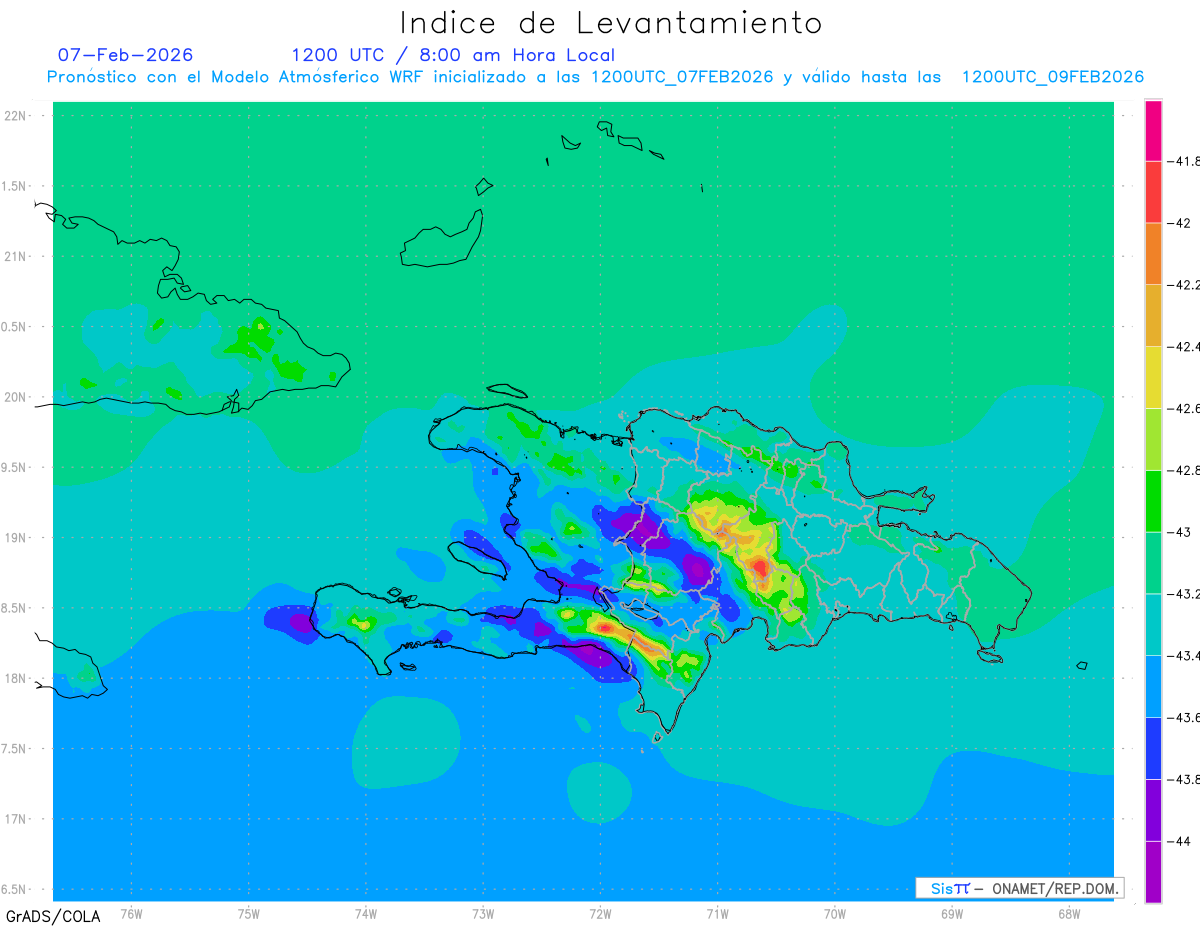Select the "Pronóstico con el Modelo Atmósferico WRF" line
1200x927 pixels.
point(595,77)
